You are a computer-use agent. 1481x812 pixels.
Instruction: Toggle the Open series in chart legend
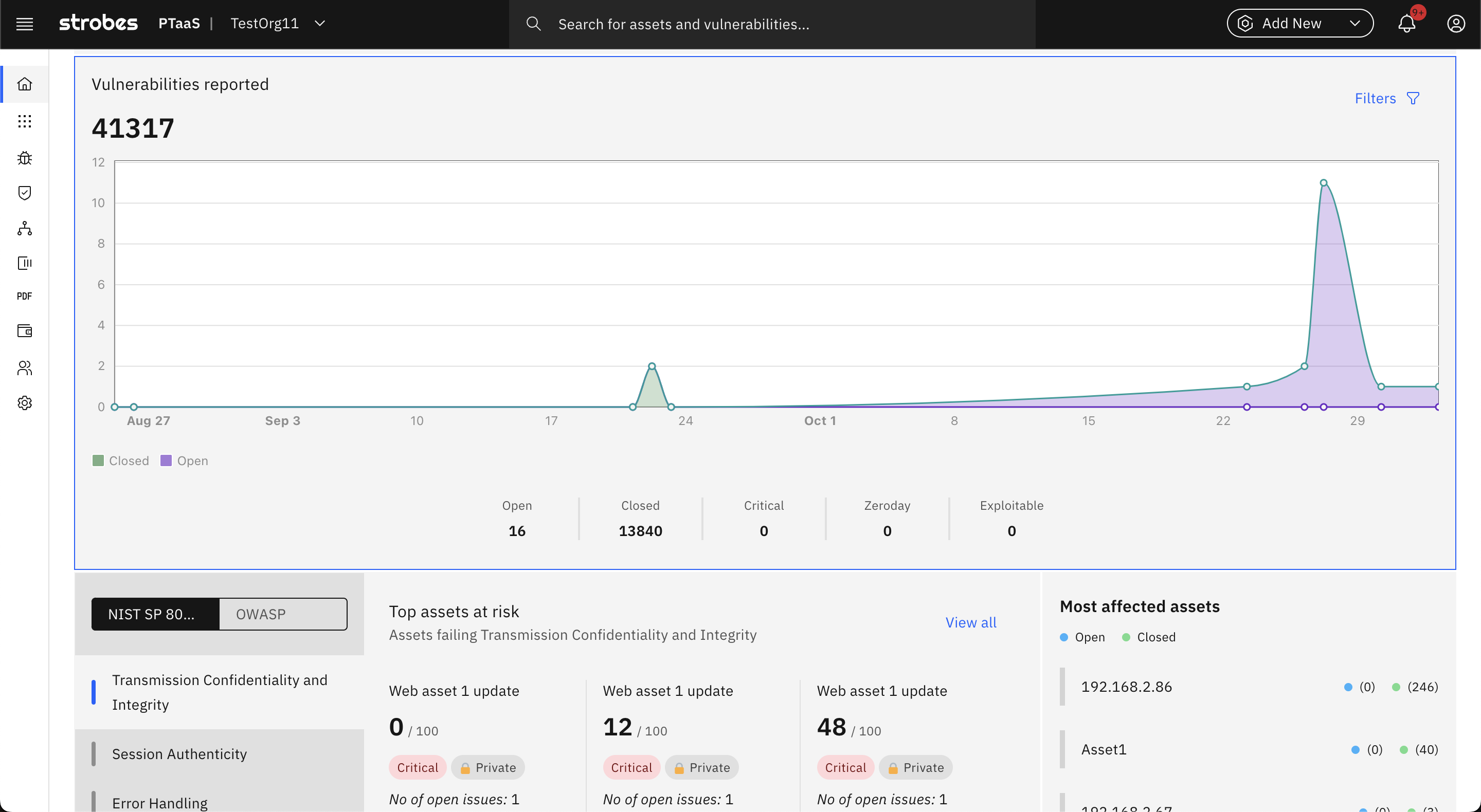pos(185,460)
